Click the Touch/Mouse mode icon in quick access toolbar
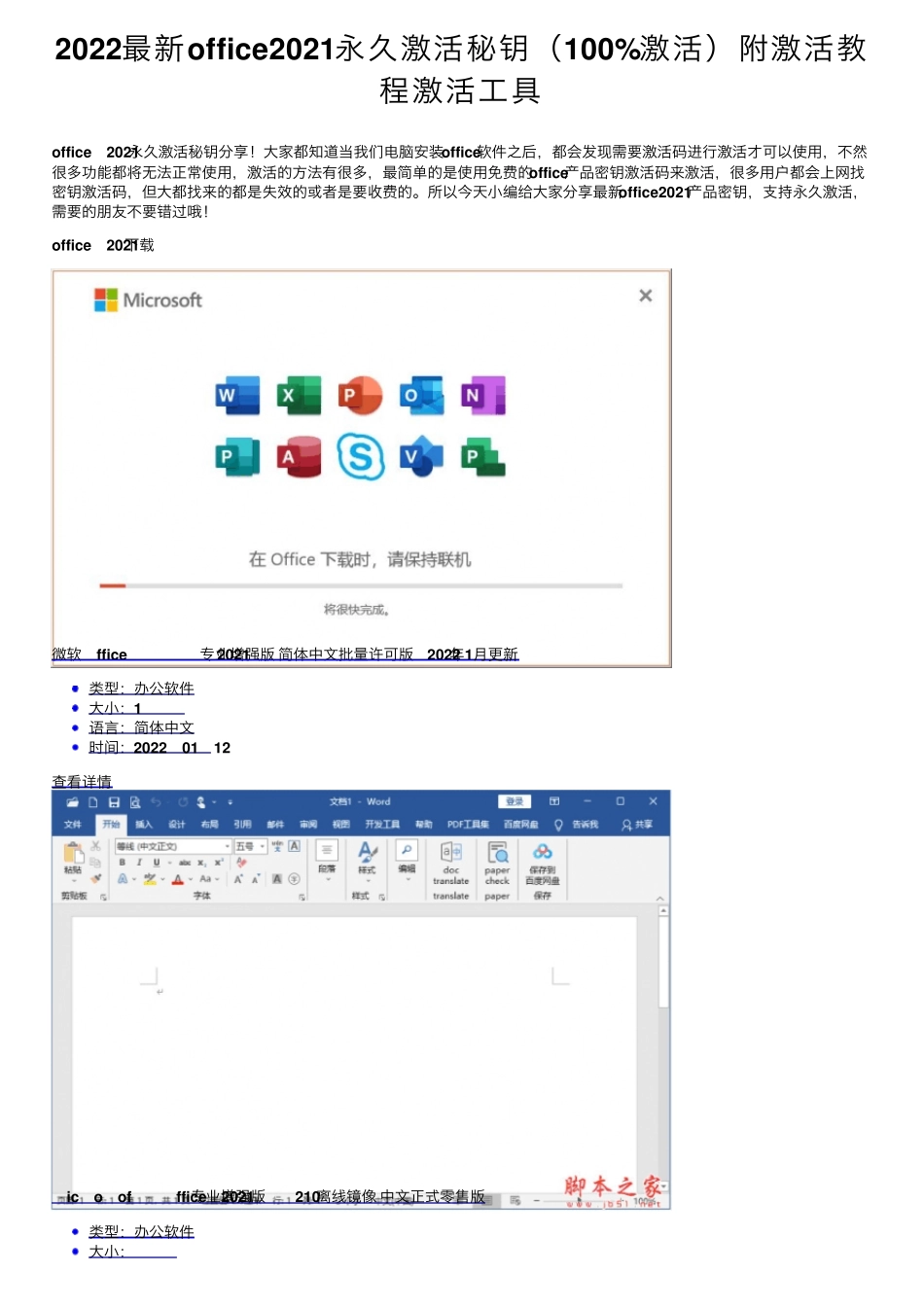924x1308 pixels. 201,802
